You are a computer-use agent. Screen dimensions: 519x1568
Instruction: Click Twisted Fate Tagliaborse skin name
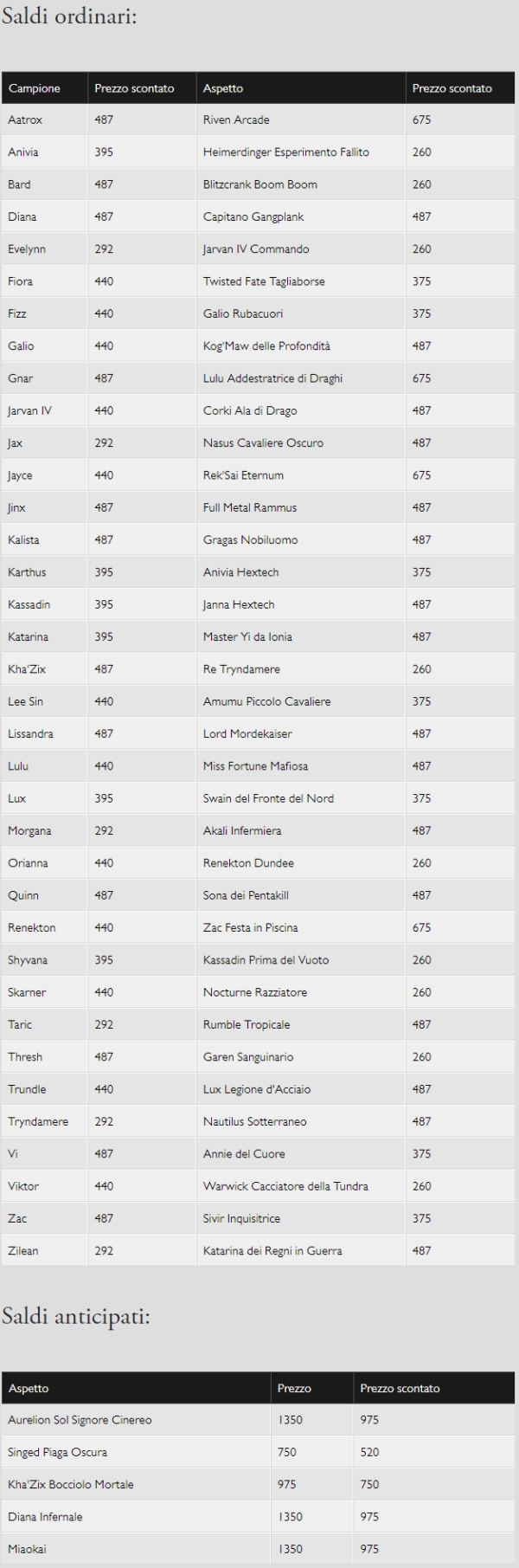click(x=264, y=281)
